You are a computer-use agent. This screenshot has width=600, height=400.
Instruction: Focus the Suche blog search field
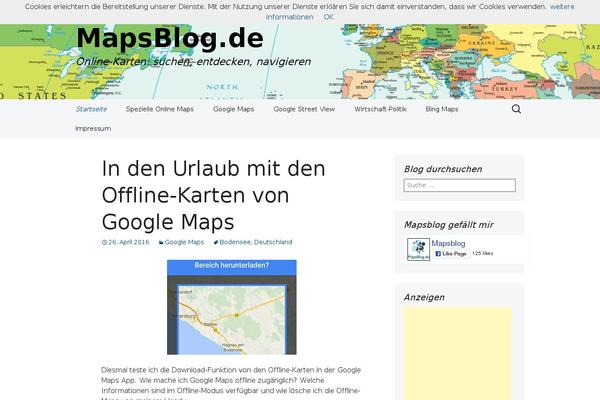(459, 185)
